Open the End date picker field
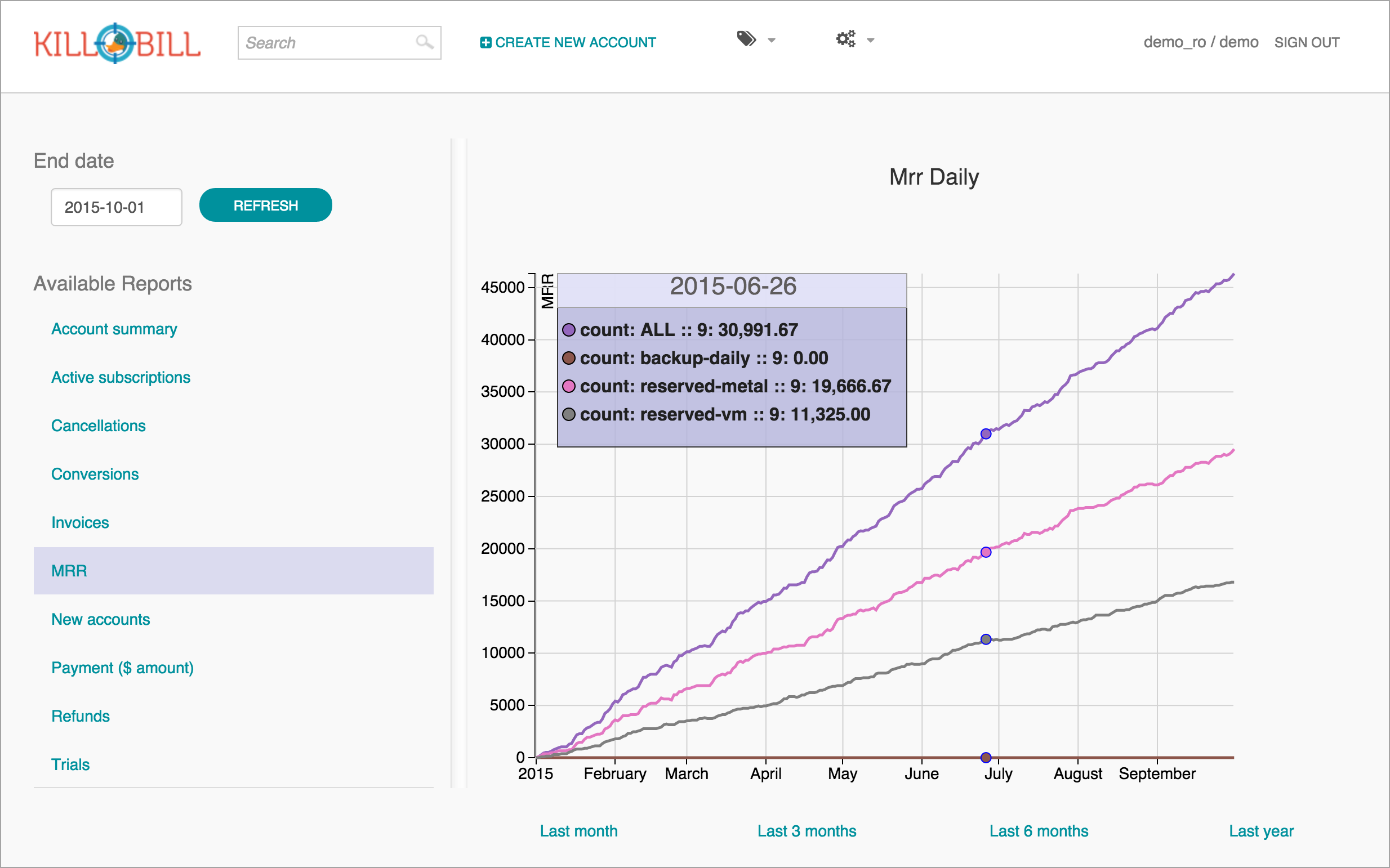Screen dimensions: 1390x868 (116, 207)
